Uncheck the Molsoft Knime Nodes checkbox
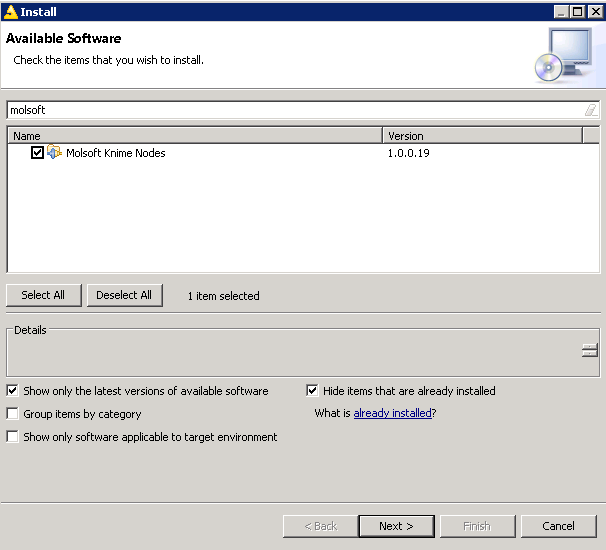The height and width of the screenshot is (550, 606). pyautogui.click(x=38, y=153)
